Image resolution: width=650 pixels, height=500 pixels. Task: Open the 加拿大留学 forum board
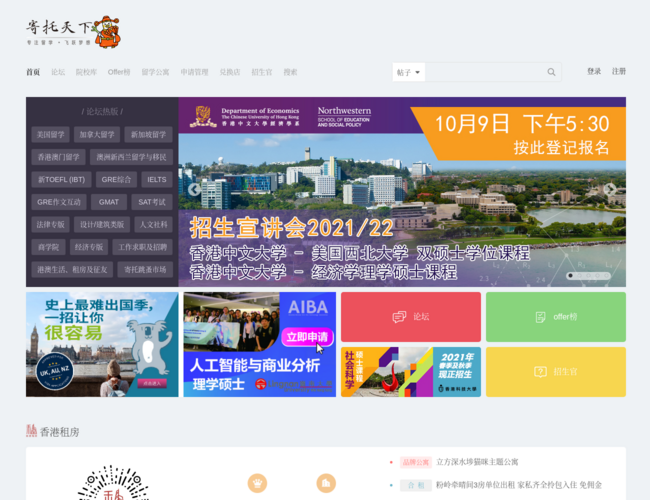coord(97,135)
